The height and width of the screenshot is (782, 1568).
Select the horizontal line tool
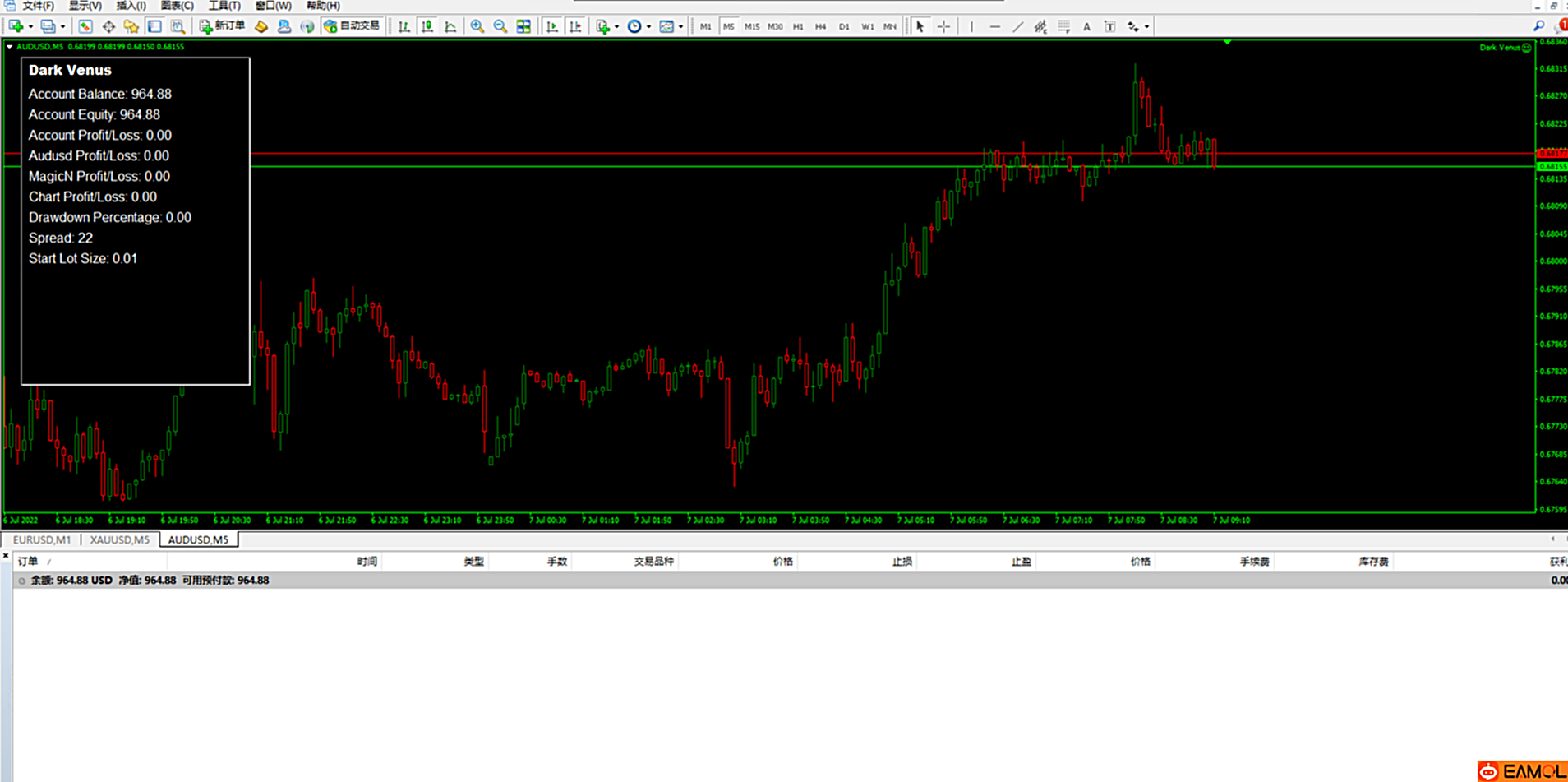[x=994, y=26]
